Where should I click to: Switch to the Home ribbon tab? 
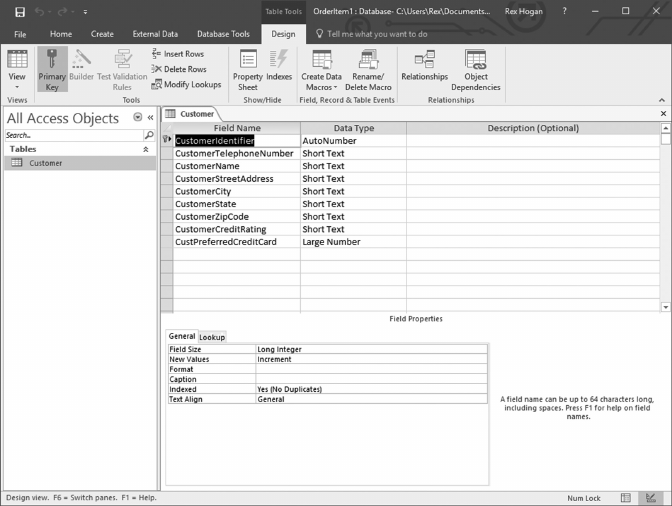[61, 34]
